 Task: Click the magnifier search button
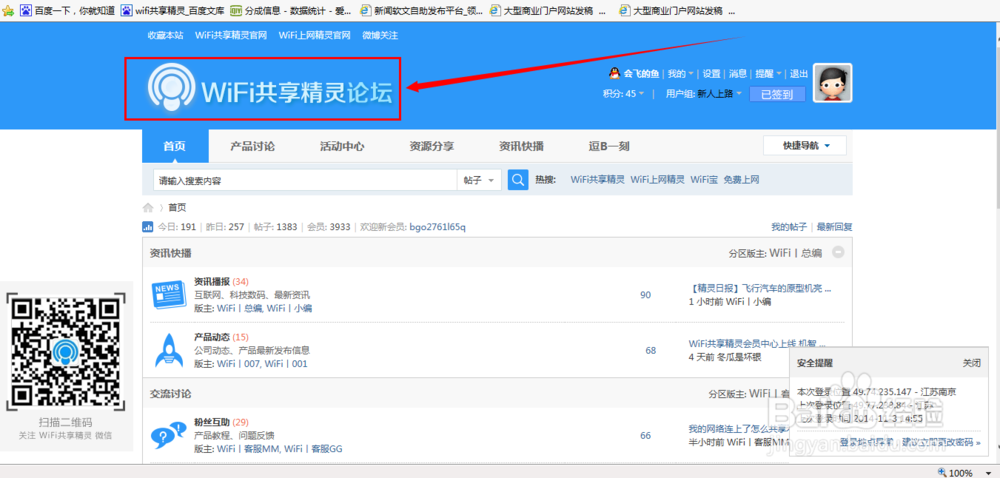pyautogui.click(x=518, y=180)
